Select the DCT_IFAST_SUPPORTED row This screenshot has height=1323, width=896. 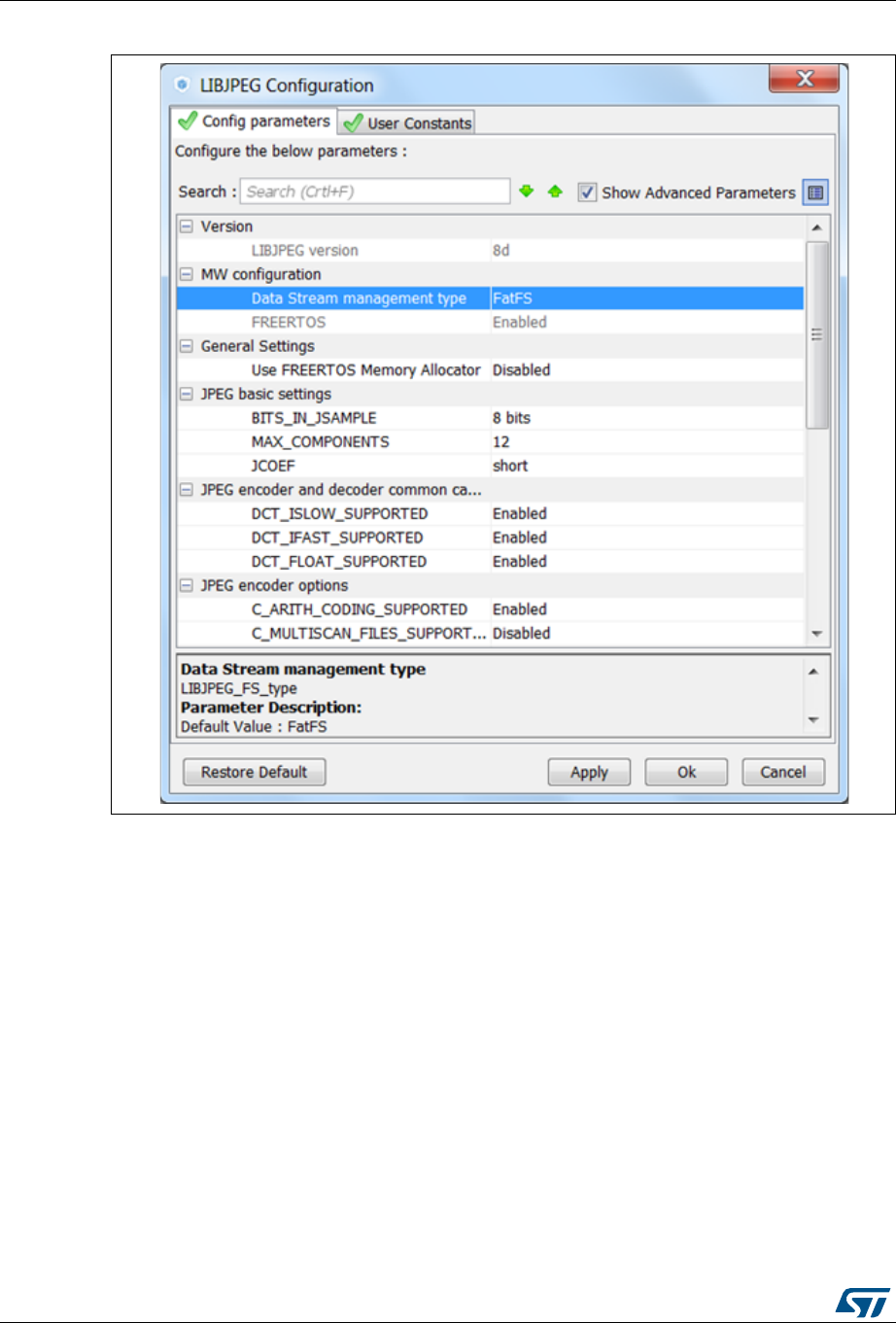tap(490, 538)
